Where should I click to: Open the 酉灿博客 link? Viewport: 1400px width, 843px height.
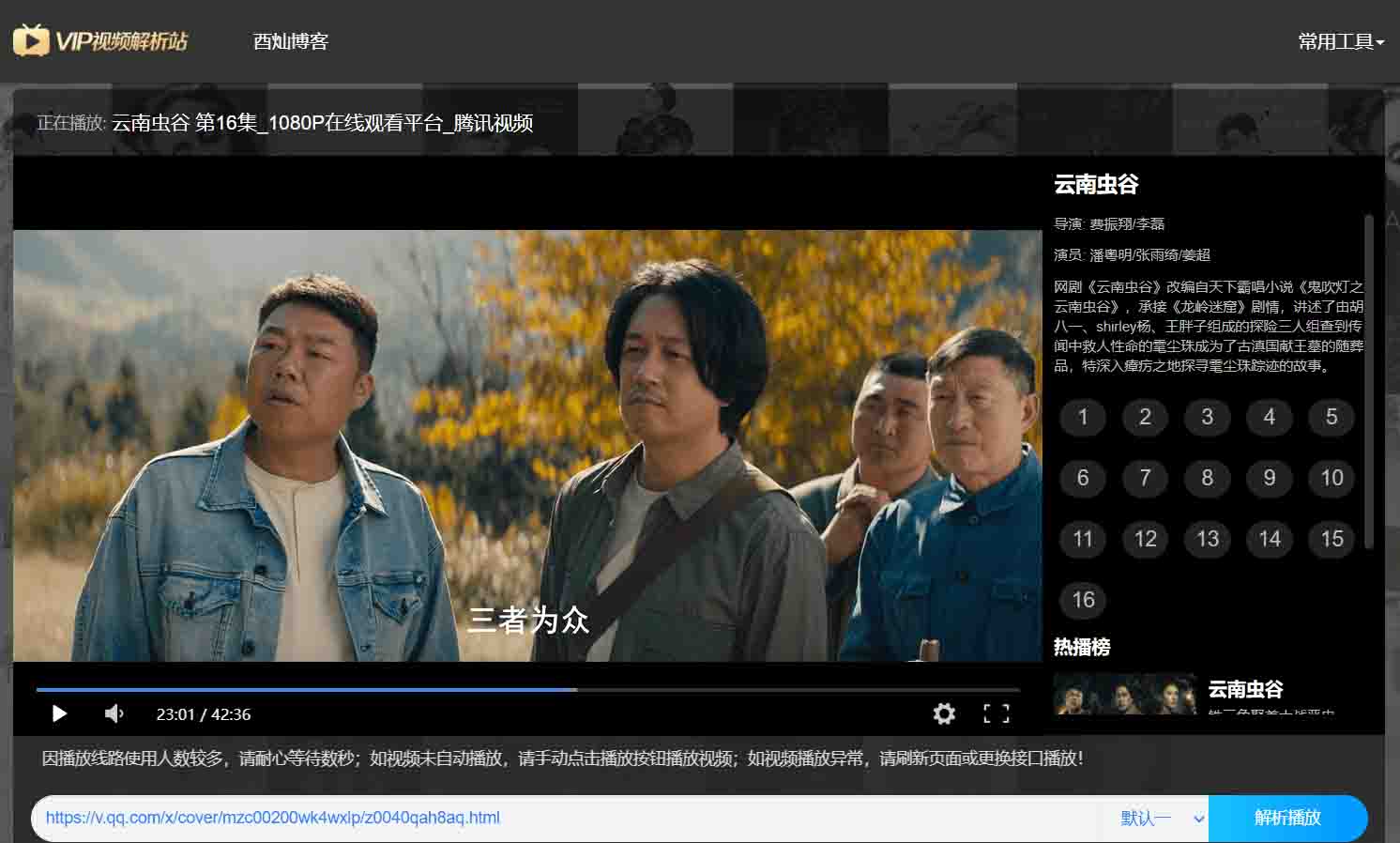click(x=291, y=41)
